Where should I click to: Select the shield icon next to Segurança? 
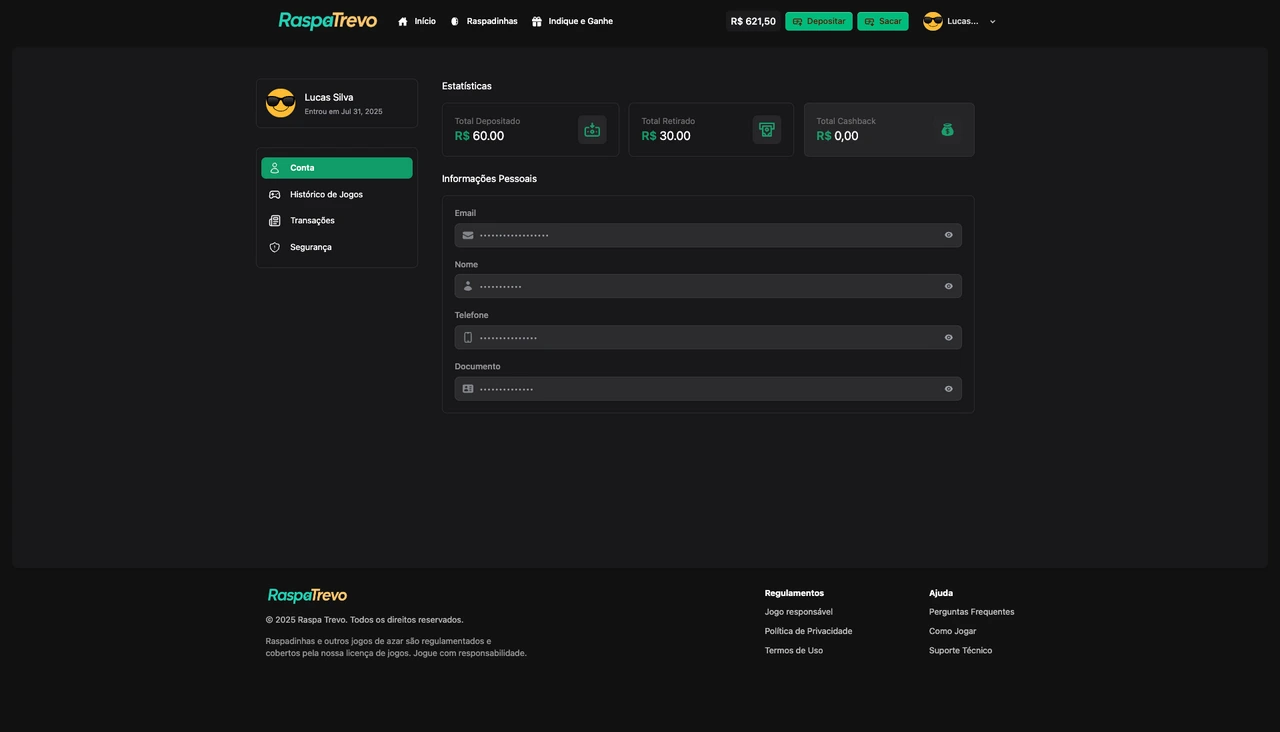click(274, 246)
